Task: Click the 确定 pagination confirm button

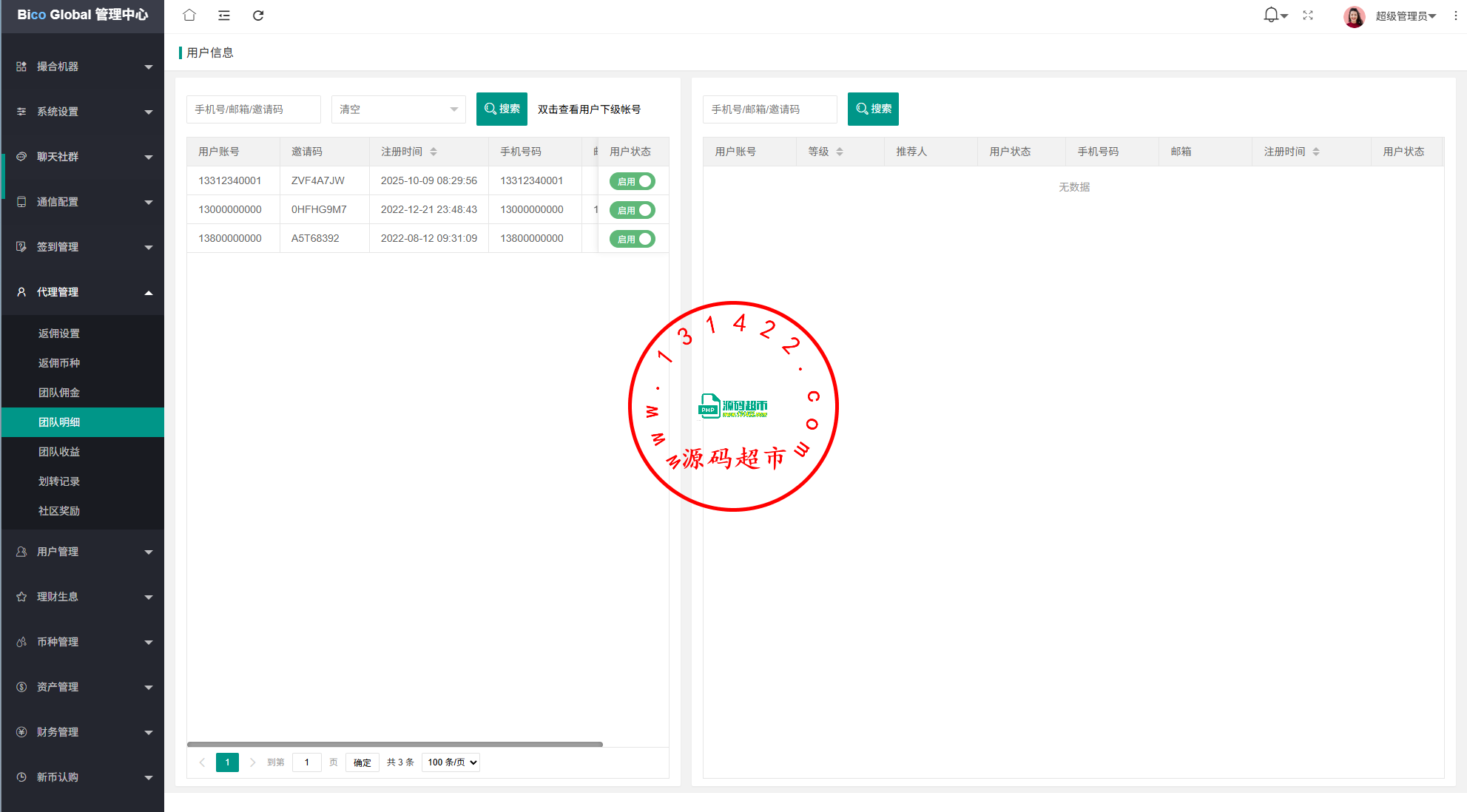Action: coord(362,762)
